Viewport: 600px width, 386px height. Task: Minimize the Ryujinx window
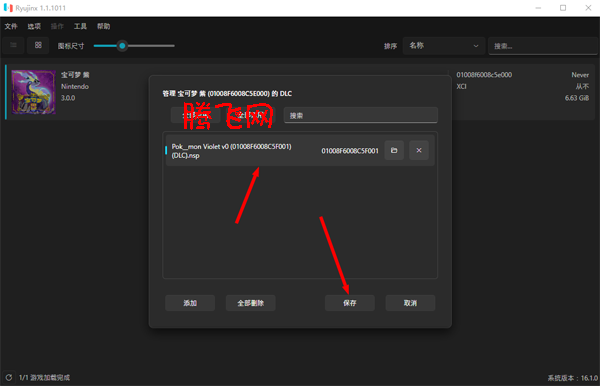point(538,8)
